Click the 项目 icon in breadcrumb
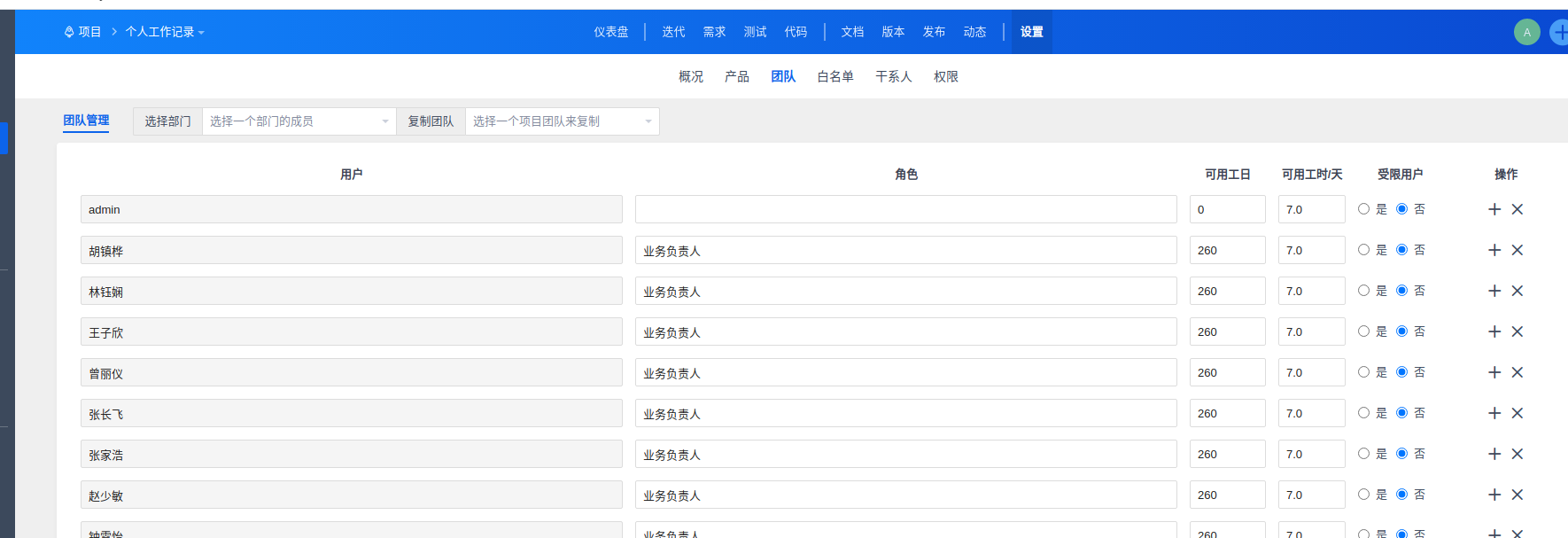 [69, 32]
